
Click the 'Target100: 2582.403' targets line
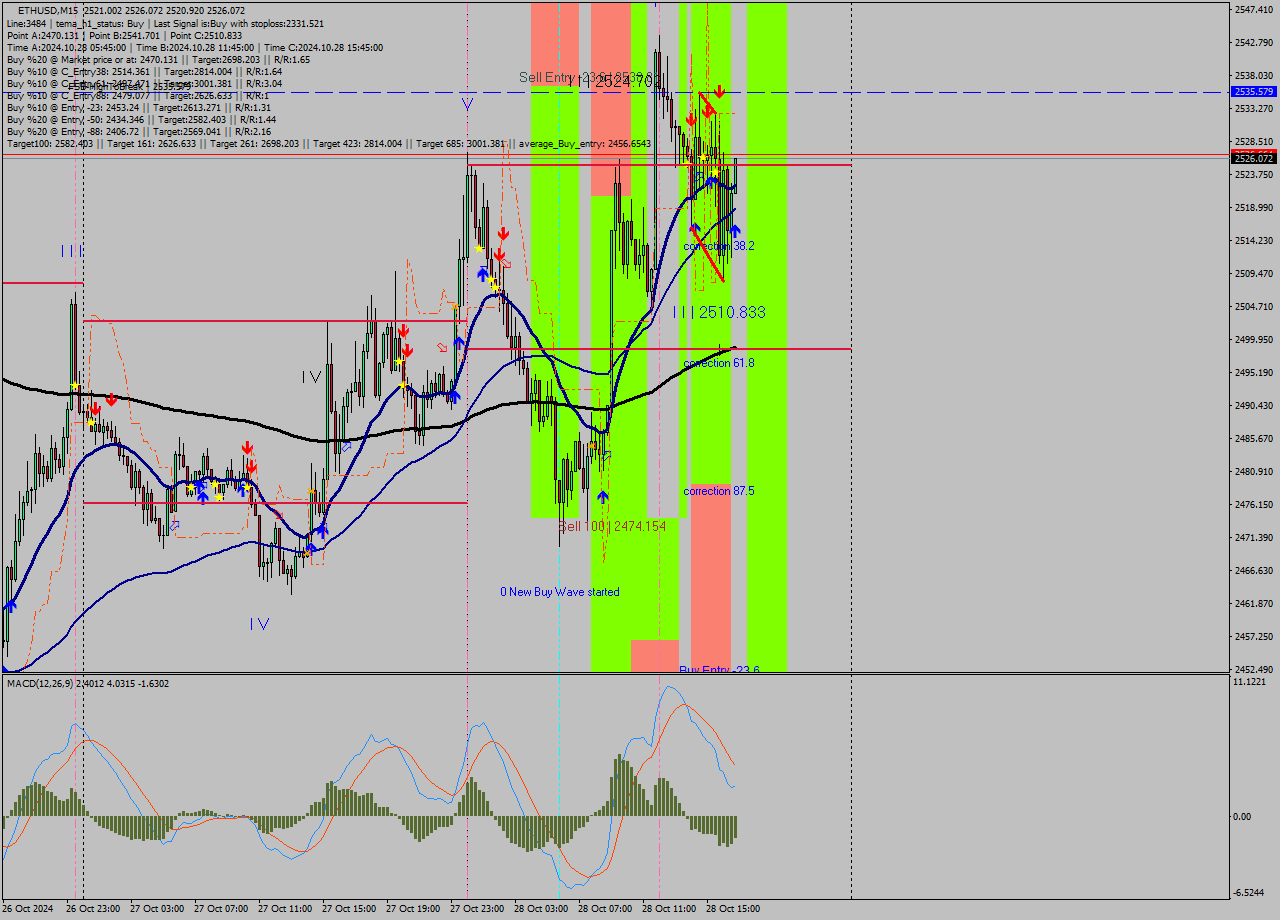pyautogui.click(x=329, y=144)
